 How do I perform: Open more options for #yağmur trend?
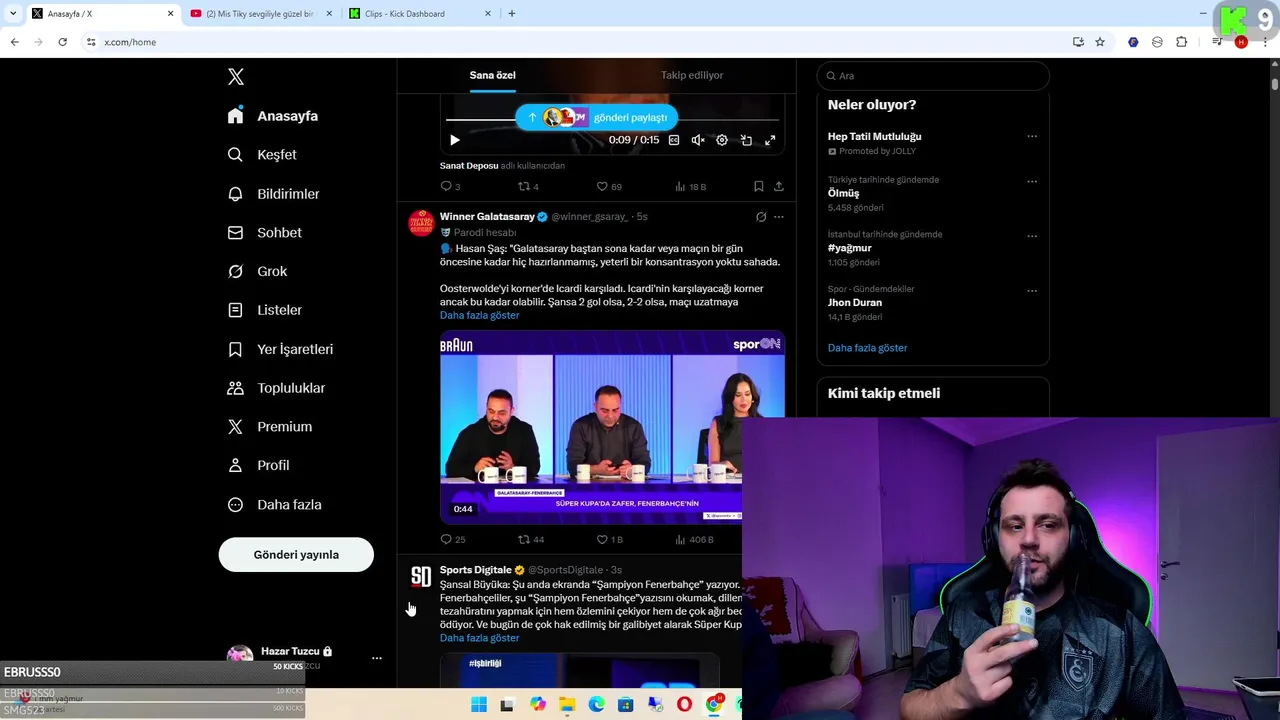[1032, 237]
